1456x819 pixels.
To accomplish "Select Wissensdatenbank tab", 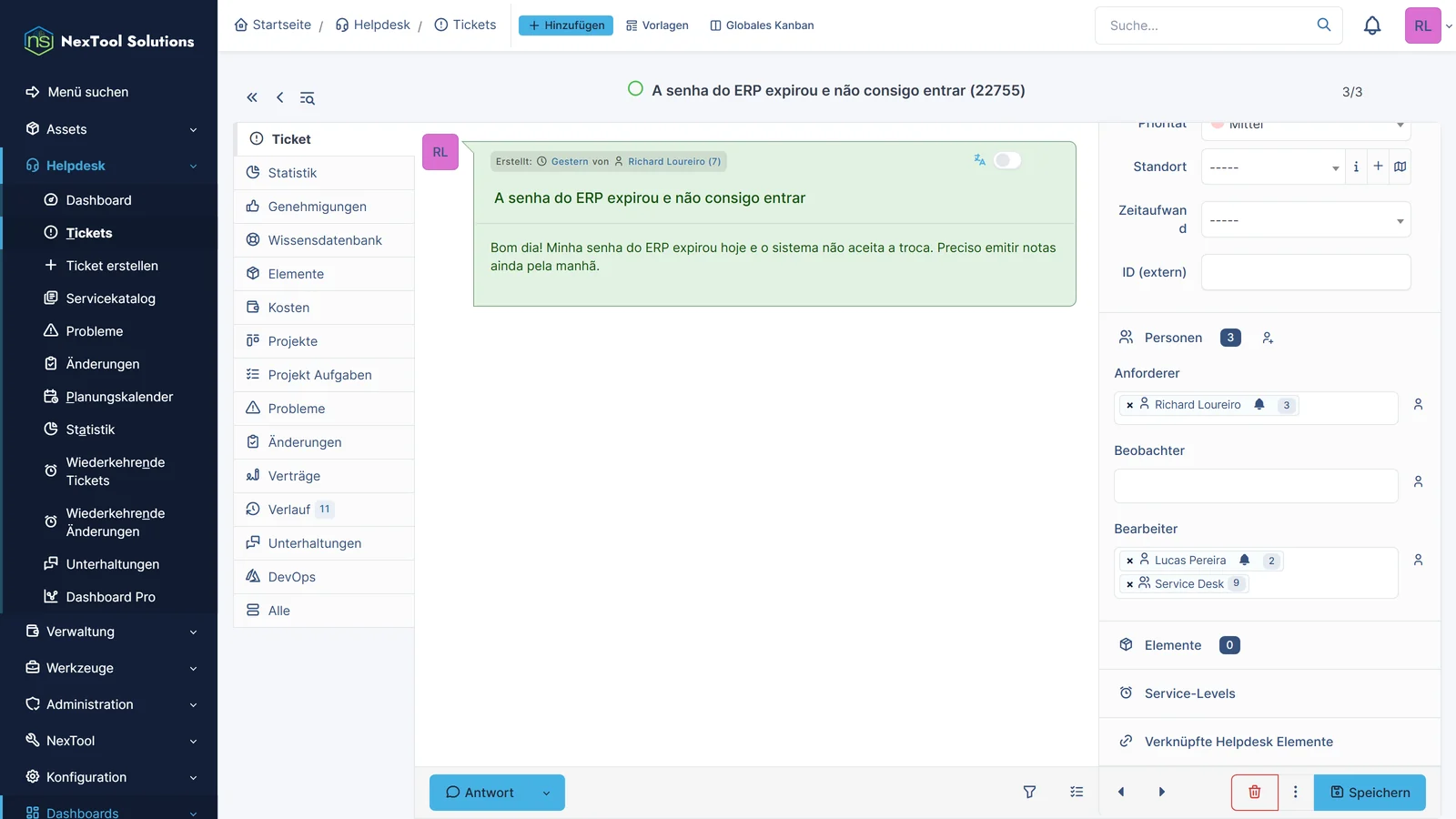I will 324,240.
